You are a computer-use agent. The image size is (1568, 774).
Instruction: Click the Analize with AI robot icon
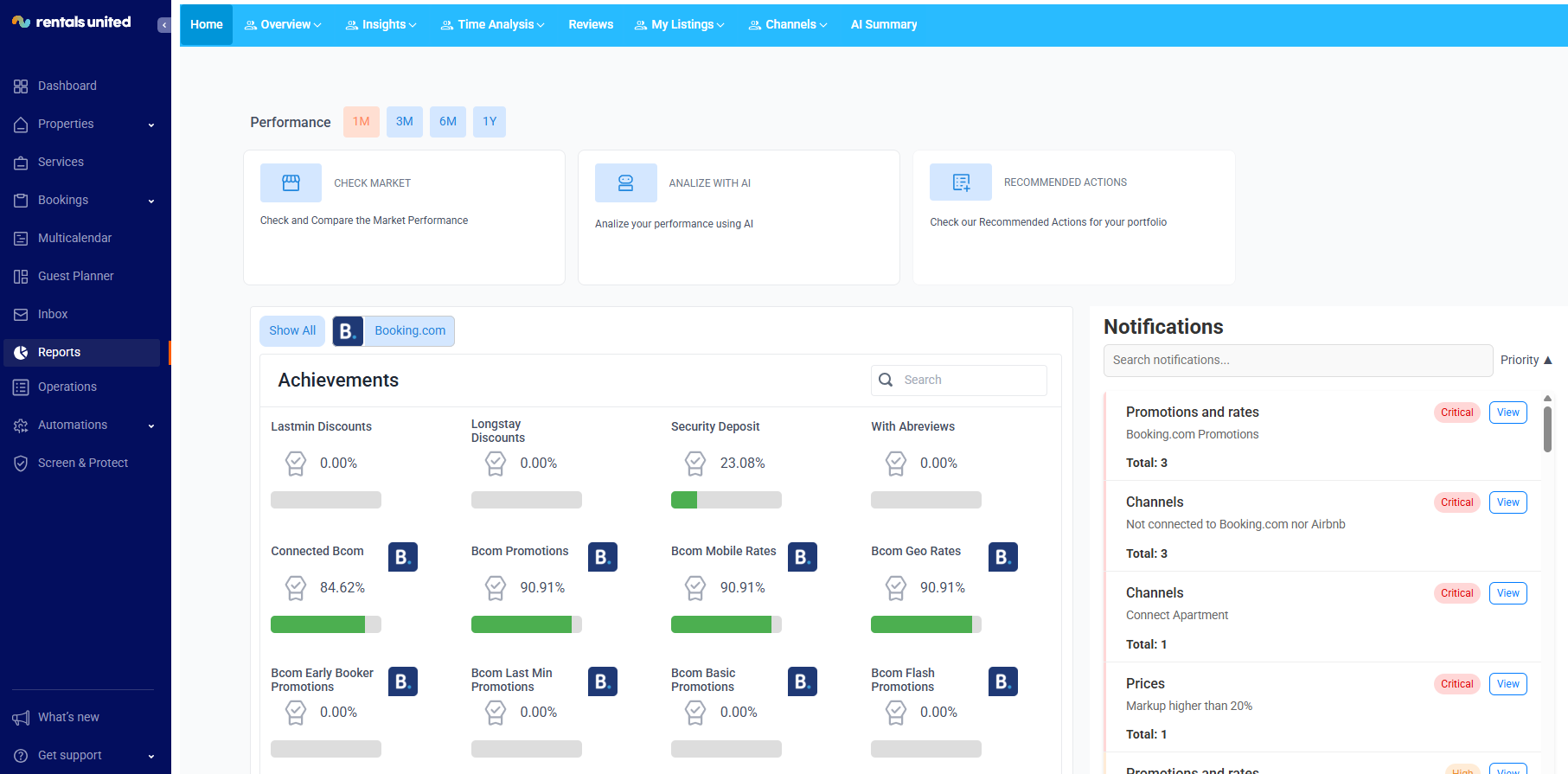(625, 182)
